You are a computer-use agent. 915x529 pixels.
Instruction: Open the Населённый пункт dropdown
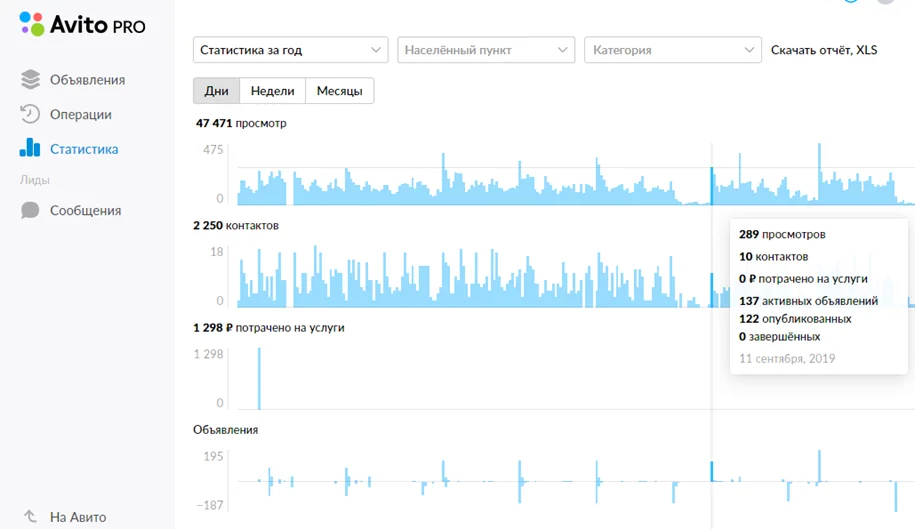click(486, 50)
